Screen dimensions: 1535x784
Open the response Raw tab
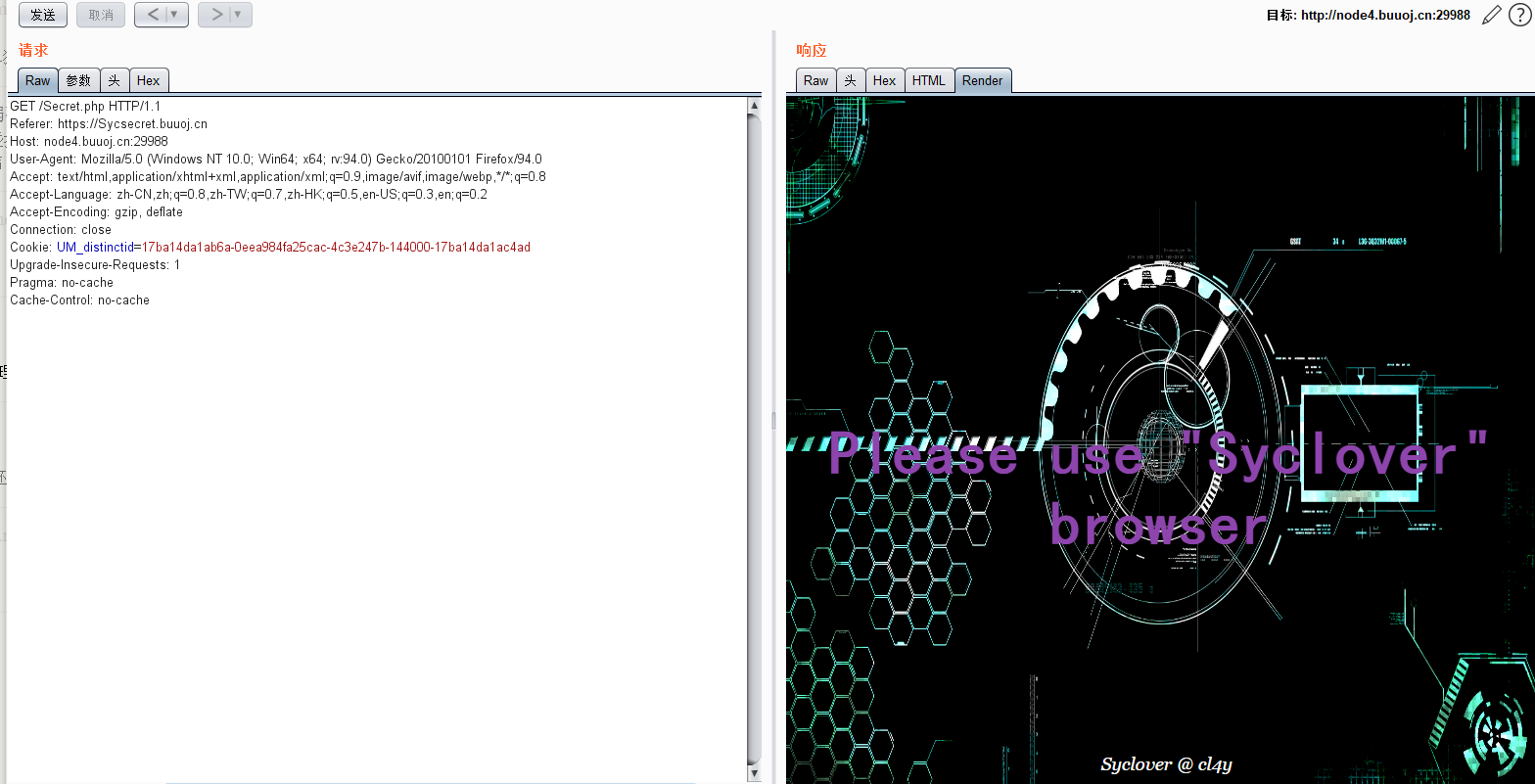pyautogui.click(x=815, y=80)
